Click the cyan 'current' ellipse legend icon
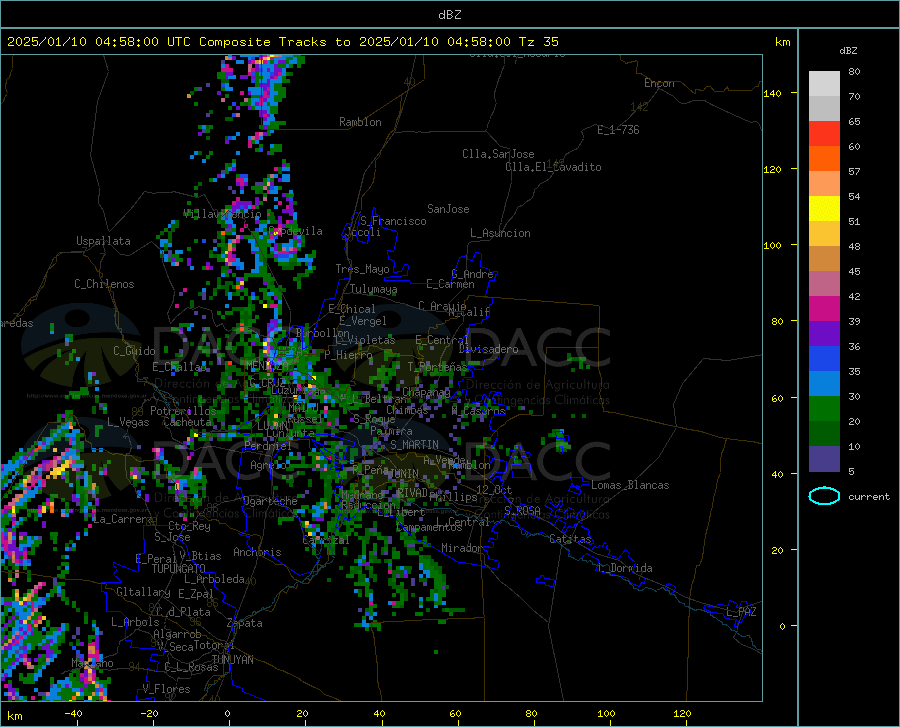The image size is (900, 727). click(x=824, y=496)
